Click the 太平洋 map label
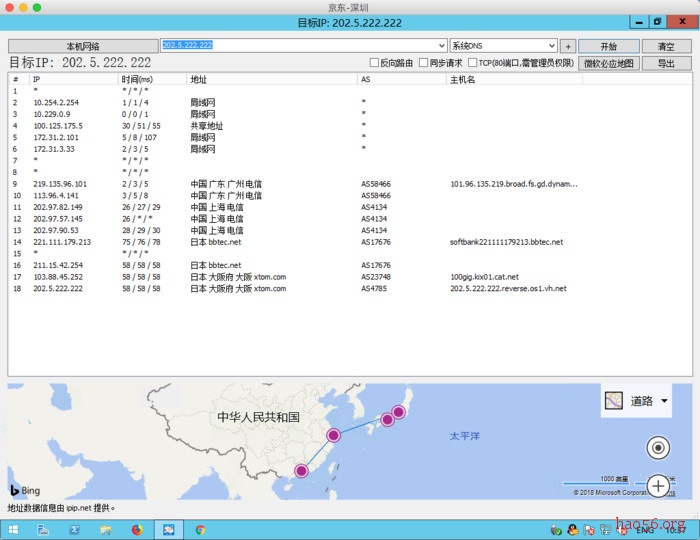 click(464, 436)
